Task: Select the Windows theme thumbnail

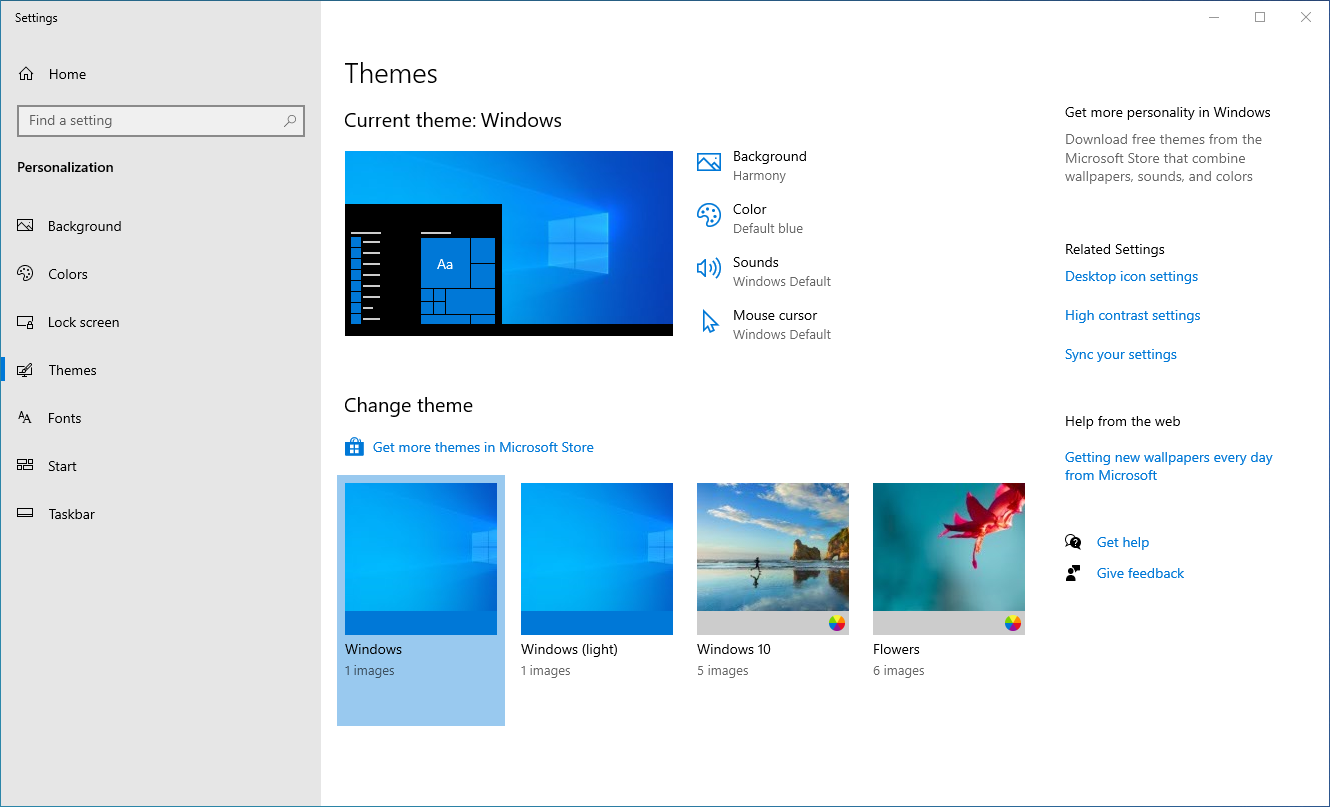Action: click(x=421, y=559)
